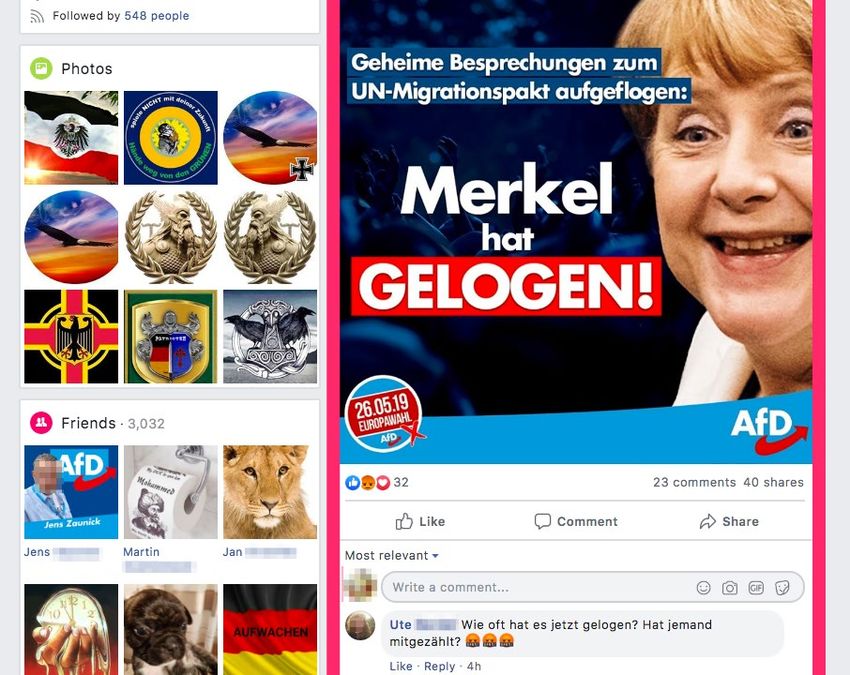
Task: Open friend Jens's AfD profile picture
Action: coord(71,492)
